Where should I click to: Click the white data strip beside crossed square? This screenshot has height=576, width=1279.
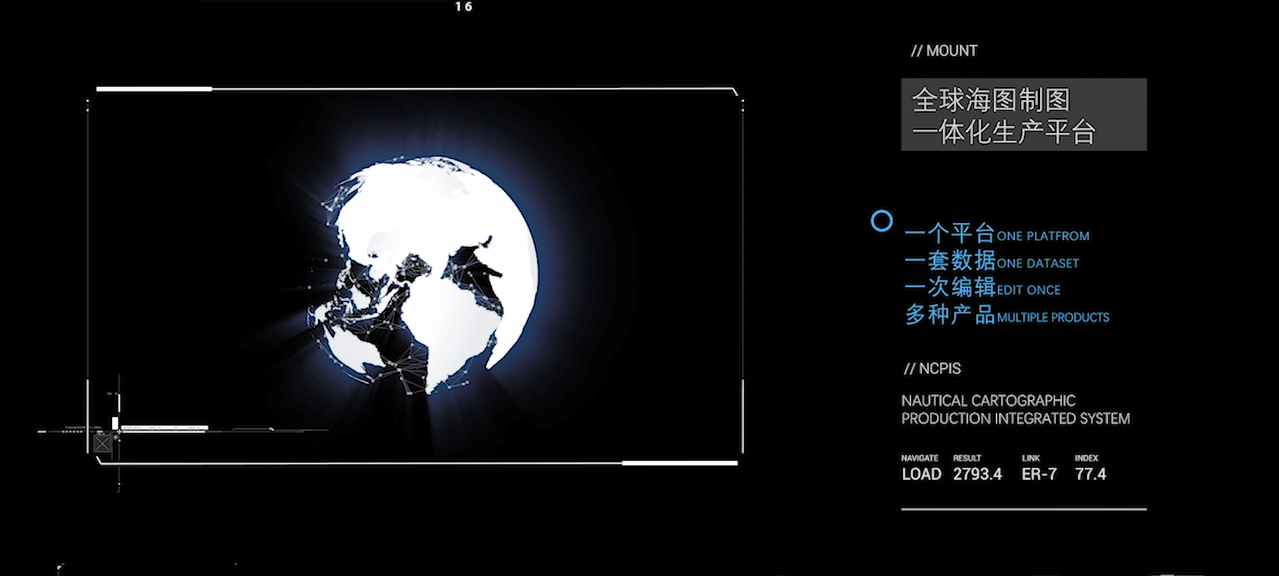pyautogui.click(x=165, y=429)
